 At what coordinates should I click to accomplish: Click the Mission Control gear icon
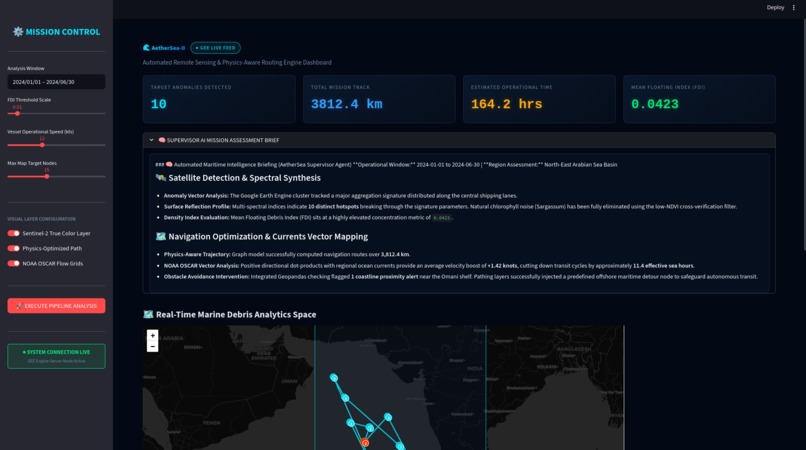[x=18, y=32]
